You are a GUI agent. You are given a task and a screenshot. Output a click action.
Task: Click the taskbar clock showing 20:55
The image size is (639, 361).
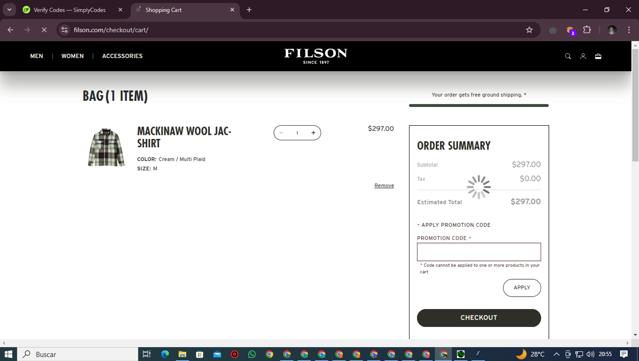click(x=605, y=354)
